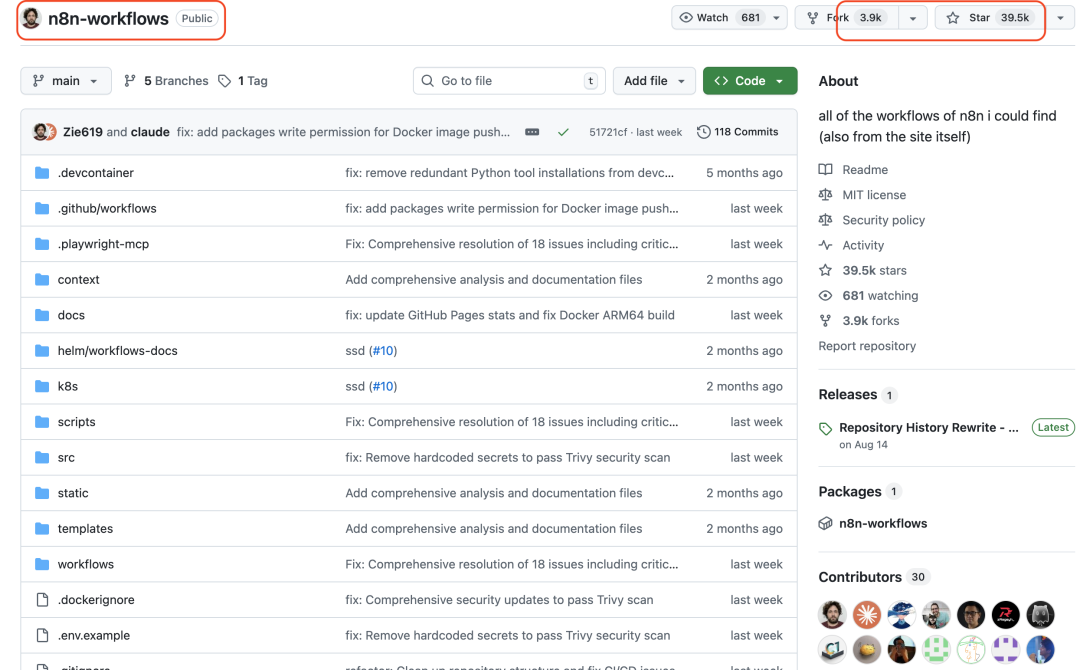The image size is (1080, 670).
Task: Open the static folder
Action: (73, 493)
